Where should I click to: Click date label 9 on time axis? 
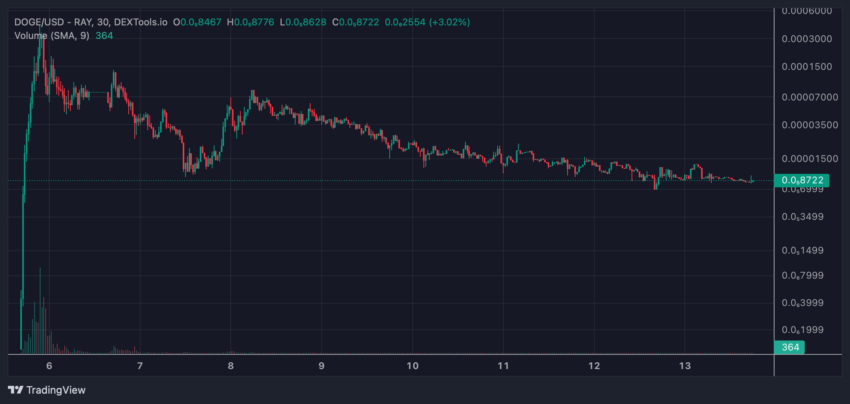pyautogui.click(x=321, y=365)
